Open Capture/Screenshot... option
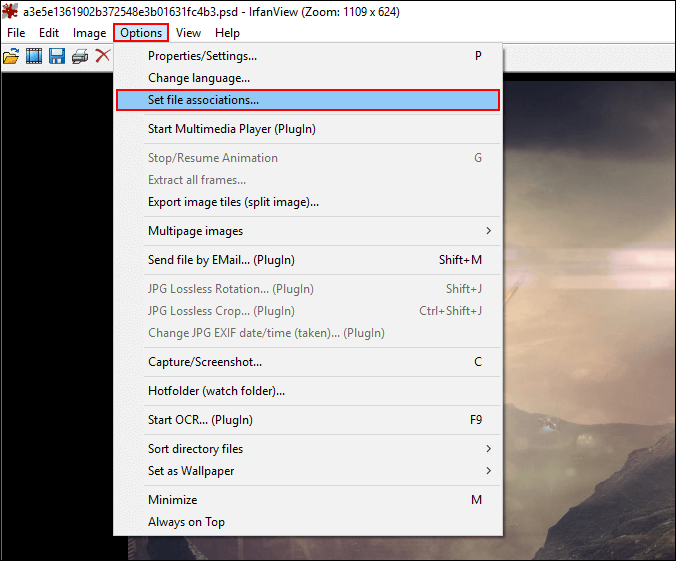This screenshot has width=676, height=561. pyautogui.click(x=308, y=362)
